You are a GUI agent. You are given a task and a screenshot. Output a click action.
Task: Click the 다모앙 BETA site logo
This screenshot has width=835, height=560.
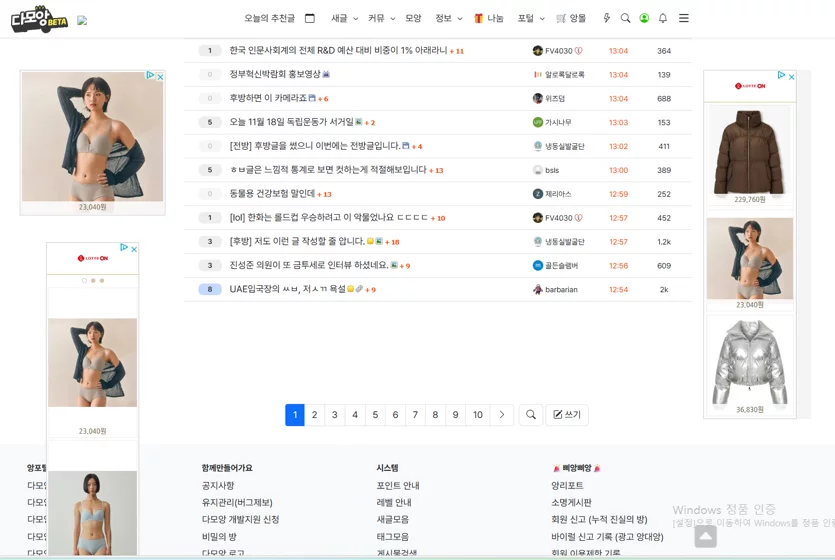click(39, 19)
